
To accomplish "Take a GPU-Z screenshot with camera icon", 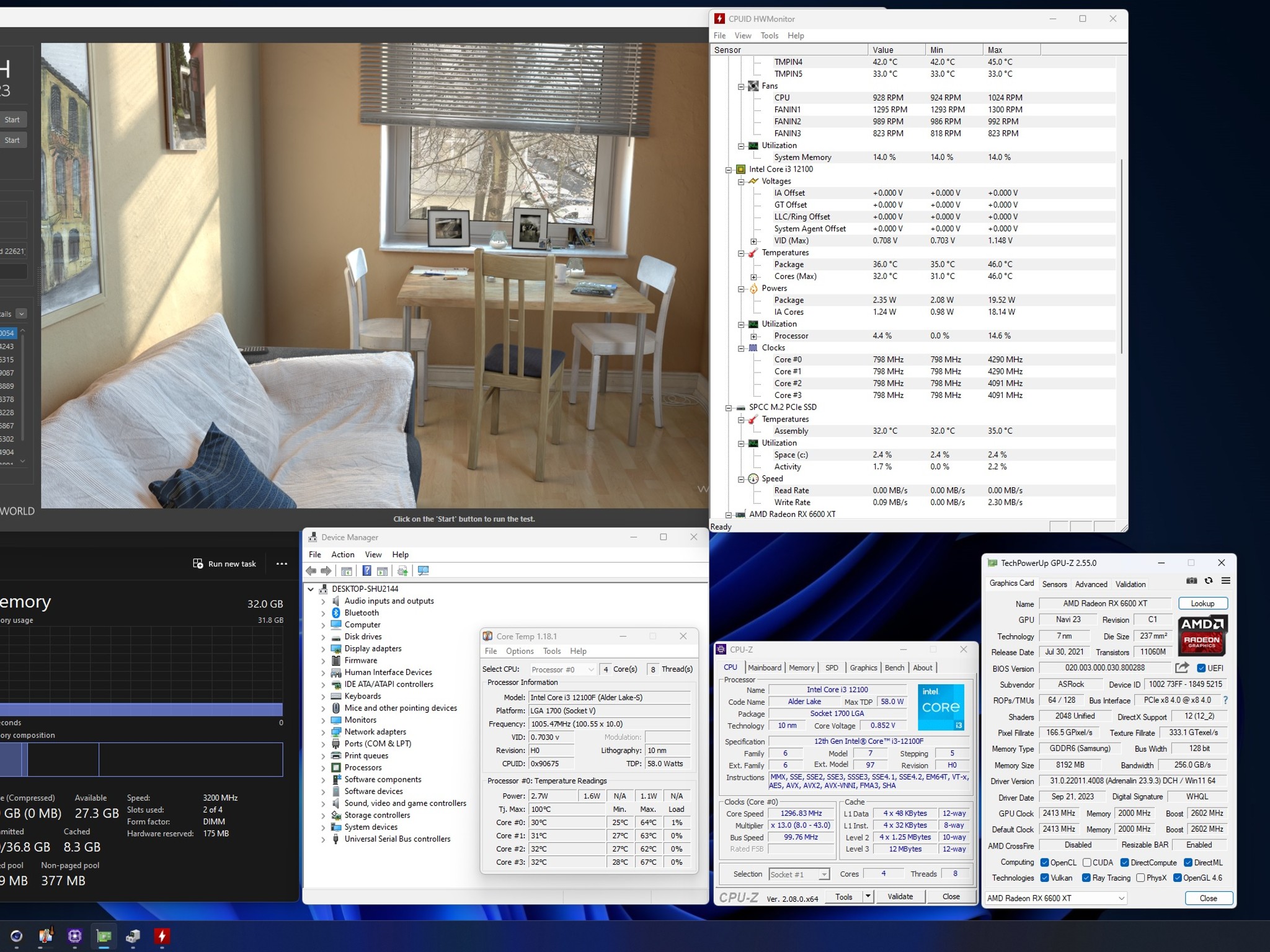I will click(1191, 581).
